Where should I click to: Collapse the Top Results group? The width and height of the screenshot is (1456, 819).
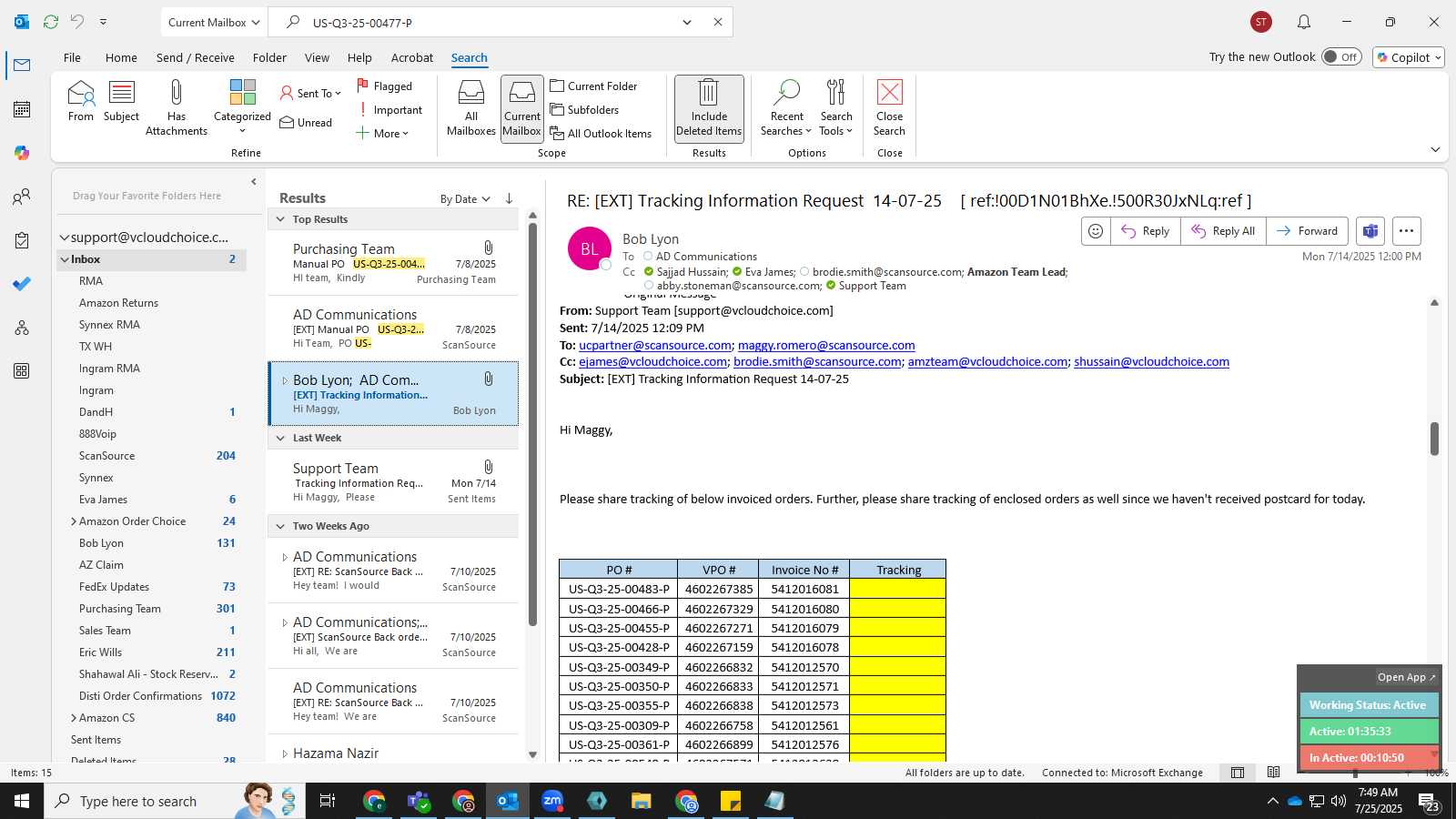281,219
